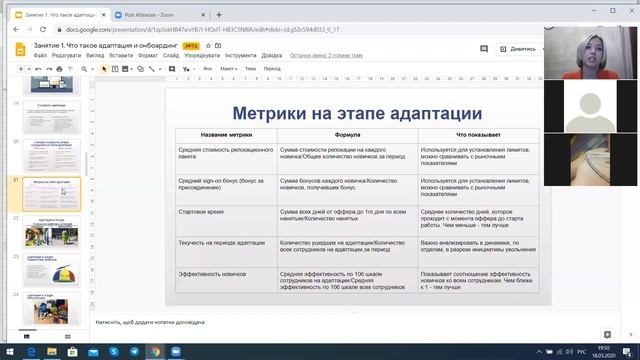Viewport: 640px width, 360px height.
Task: Switch to filmstrip view icon at bottom
Action: coord(27,336)
